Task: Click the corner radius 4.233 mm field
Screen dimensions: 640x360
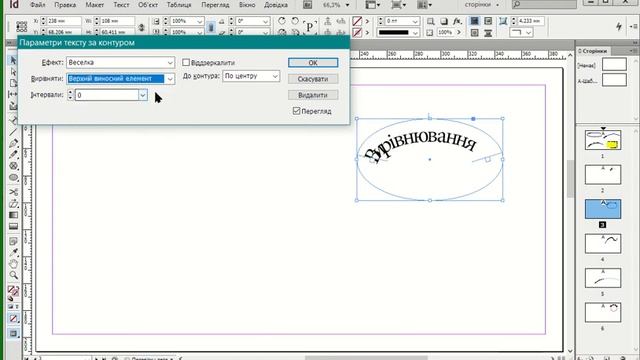Action: [x=531, y=21]
